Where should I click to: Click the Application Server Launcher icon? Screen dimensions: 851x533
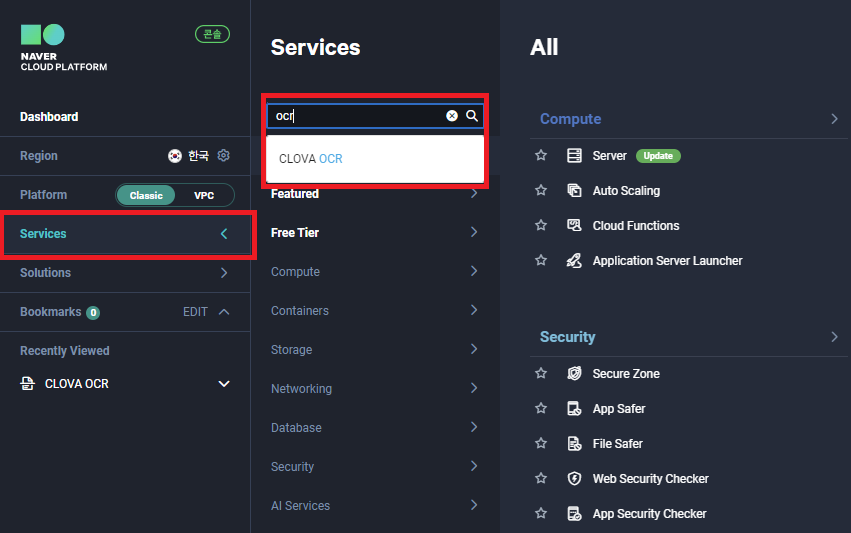coord(574,261)
